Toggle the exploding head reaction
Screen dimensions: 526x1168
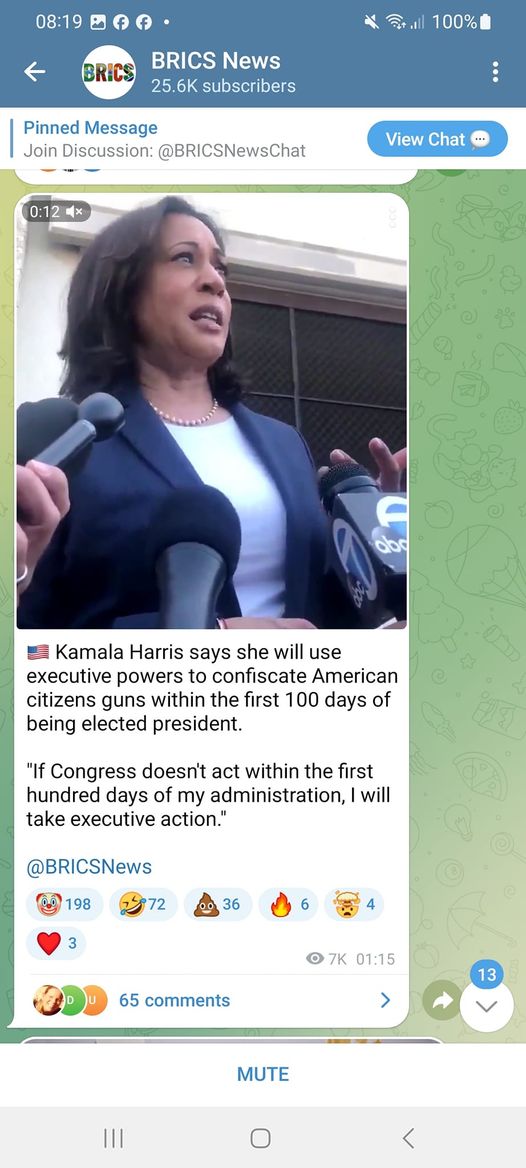354,904
